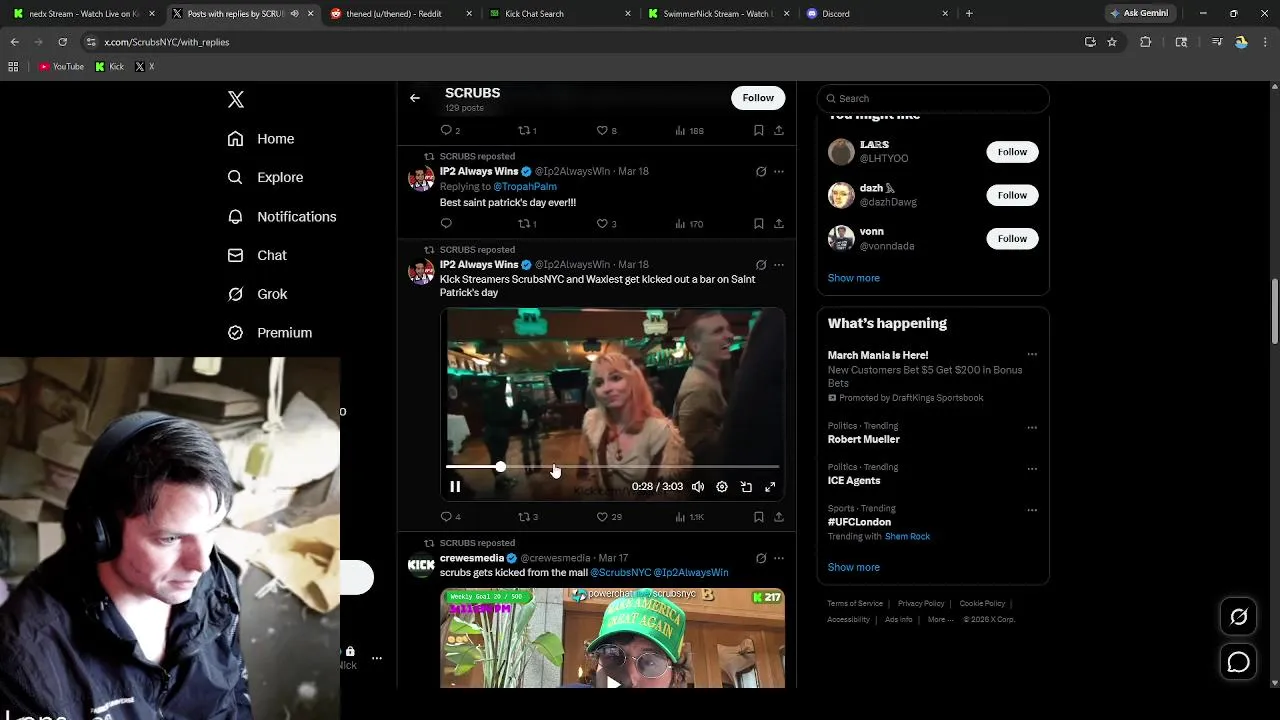Go back from SCRUBS profile

(415, 98)
